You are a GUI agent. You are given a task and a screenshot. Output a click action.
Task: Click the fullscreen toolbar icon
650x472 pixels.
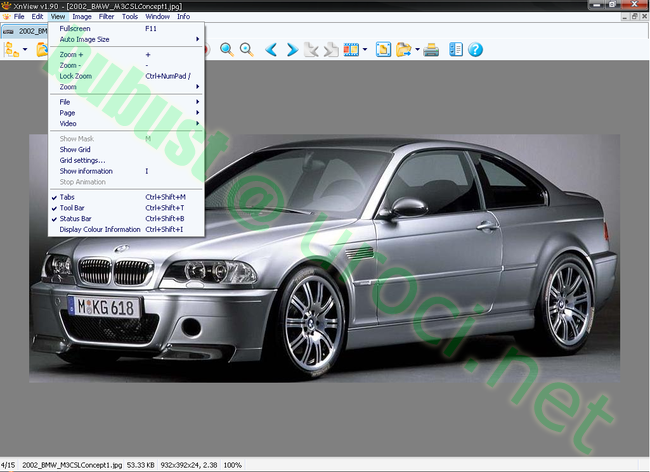pyautogui.click(x=383, y=50)
